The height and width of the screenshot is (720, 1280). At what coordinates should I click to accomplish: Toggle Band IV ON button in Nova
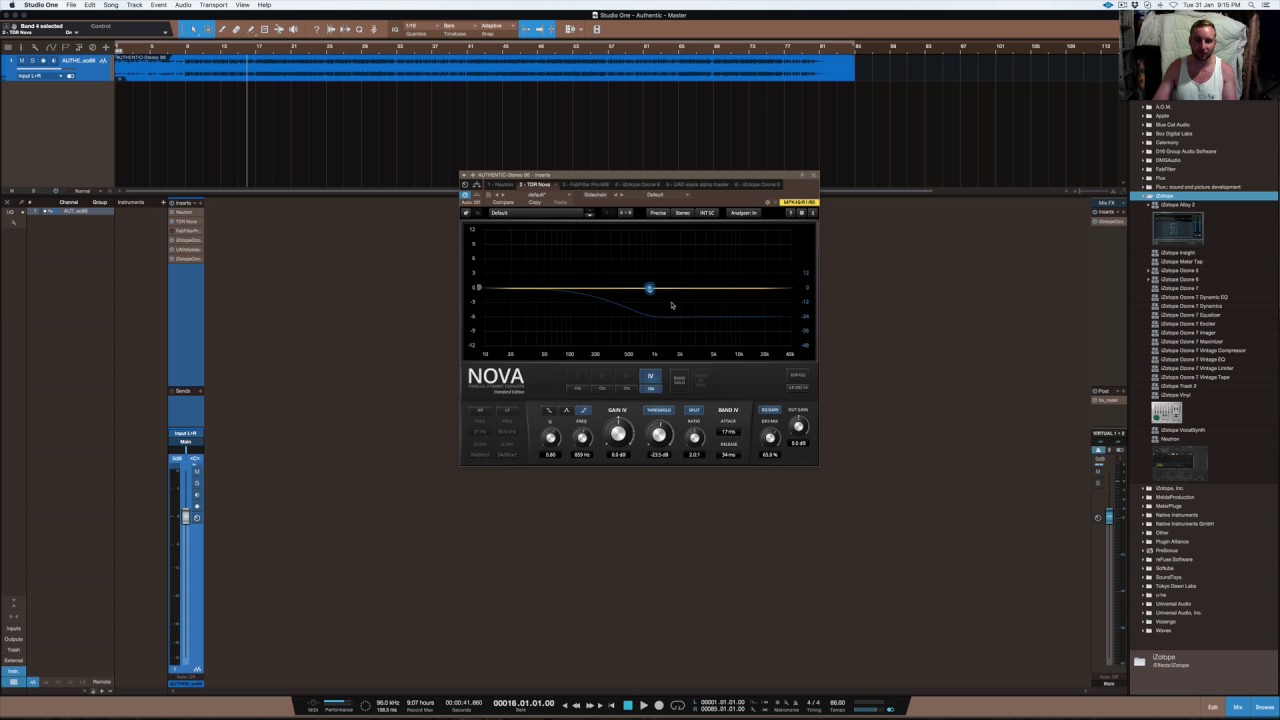tap(651, 389)
